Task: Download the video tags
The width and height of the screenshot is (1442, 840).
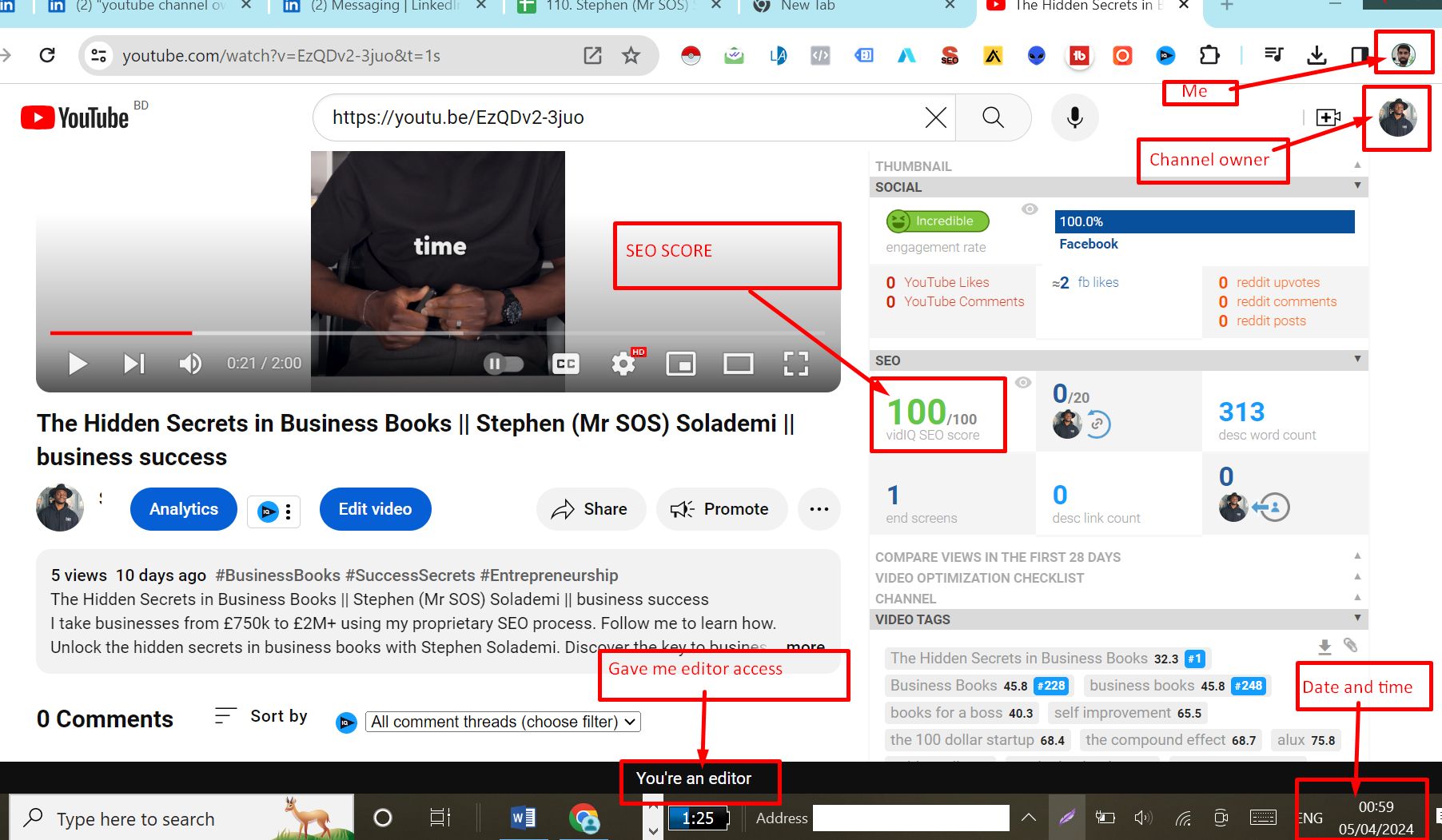Action: coord(1324,647)
